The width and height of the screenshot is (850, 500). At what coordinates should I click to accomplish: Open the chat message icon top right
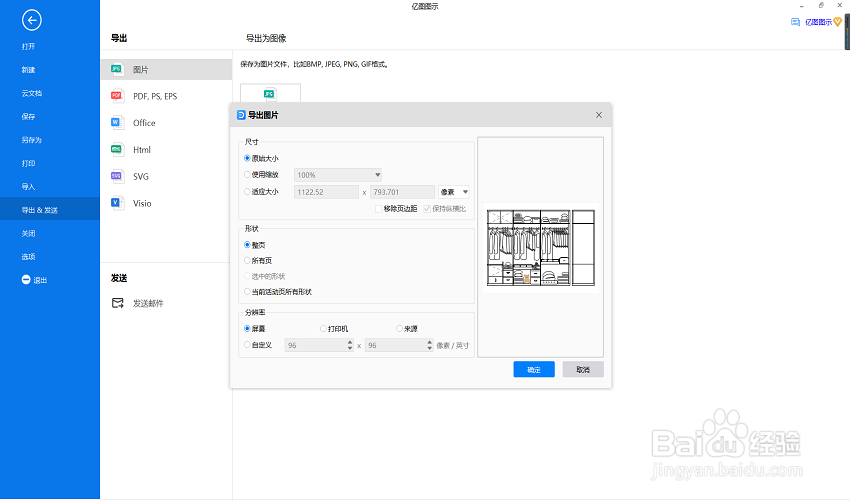coord(795,22)
